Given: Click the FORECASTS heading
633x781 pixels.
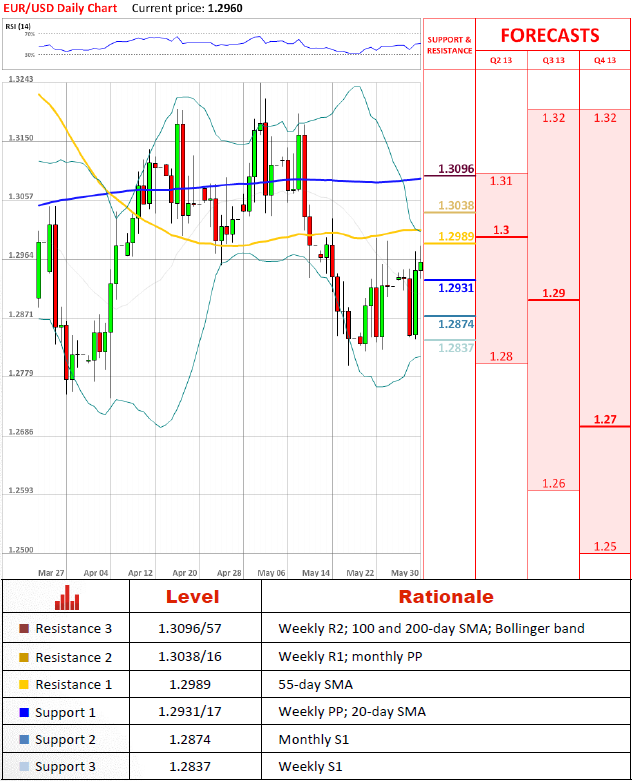Looking at the screenshot, I should point(550,35).
